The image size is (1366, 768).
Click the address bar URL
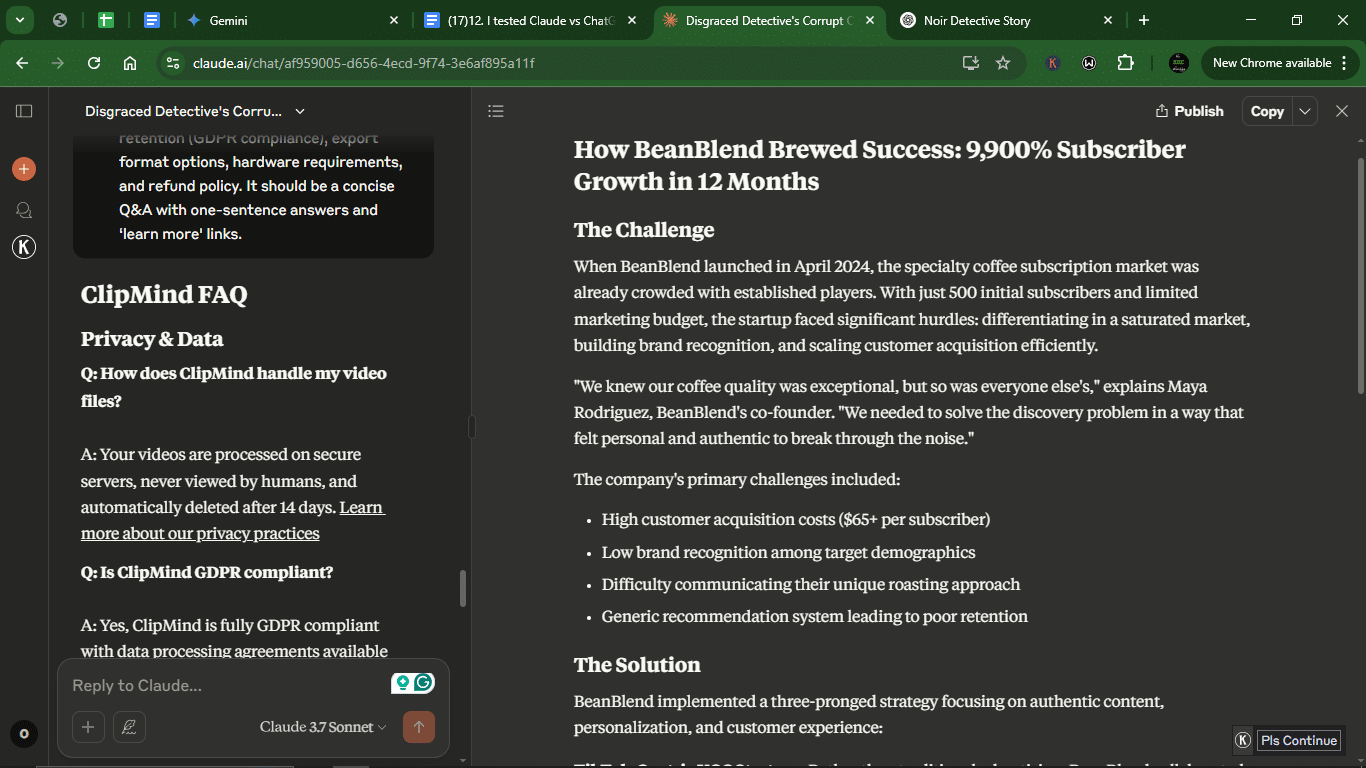[363, 63]
